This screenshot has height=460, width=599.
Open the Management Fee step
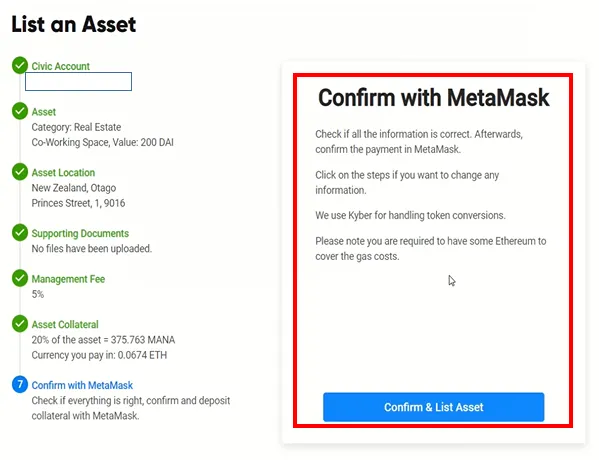pyautogui.click(x=68, y=279)
